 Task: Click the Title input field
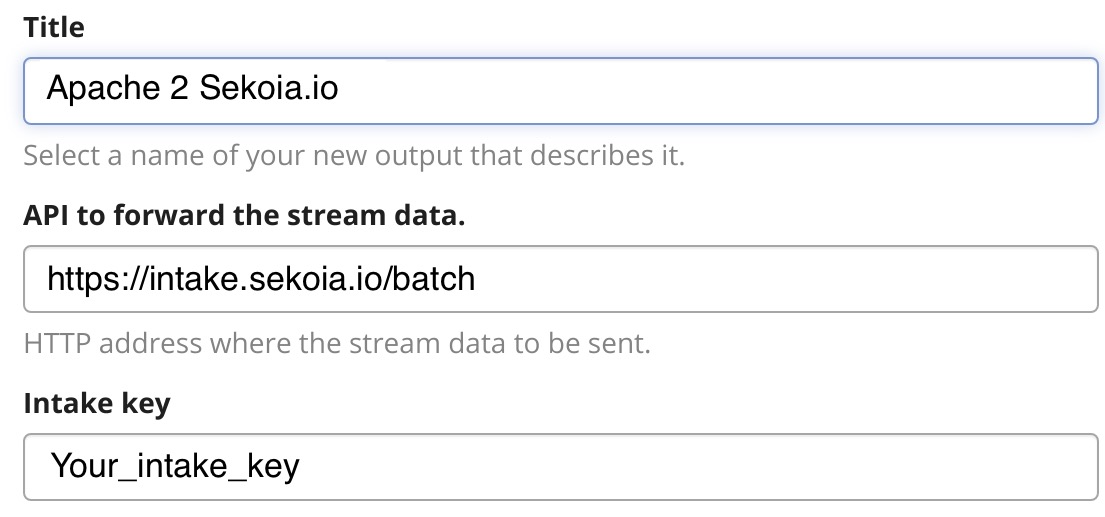pyautogui.click(x=560, y=91)
